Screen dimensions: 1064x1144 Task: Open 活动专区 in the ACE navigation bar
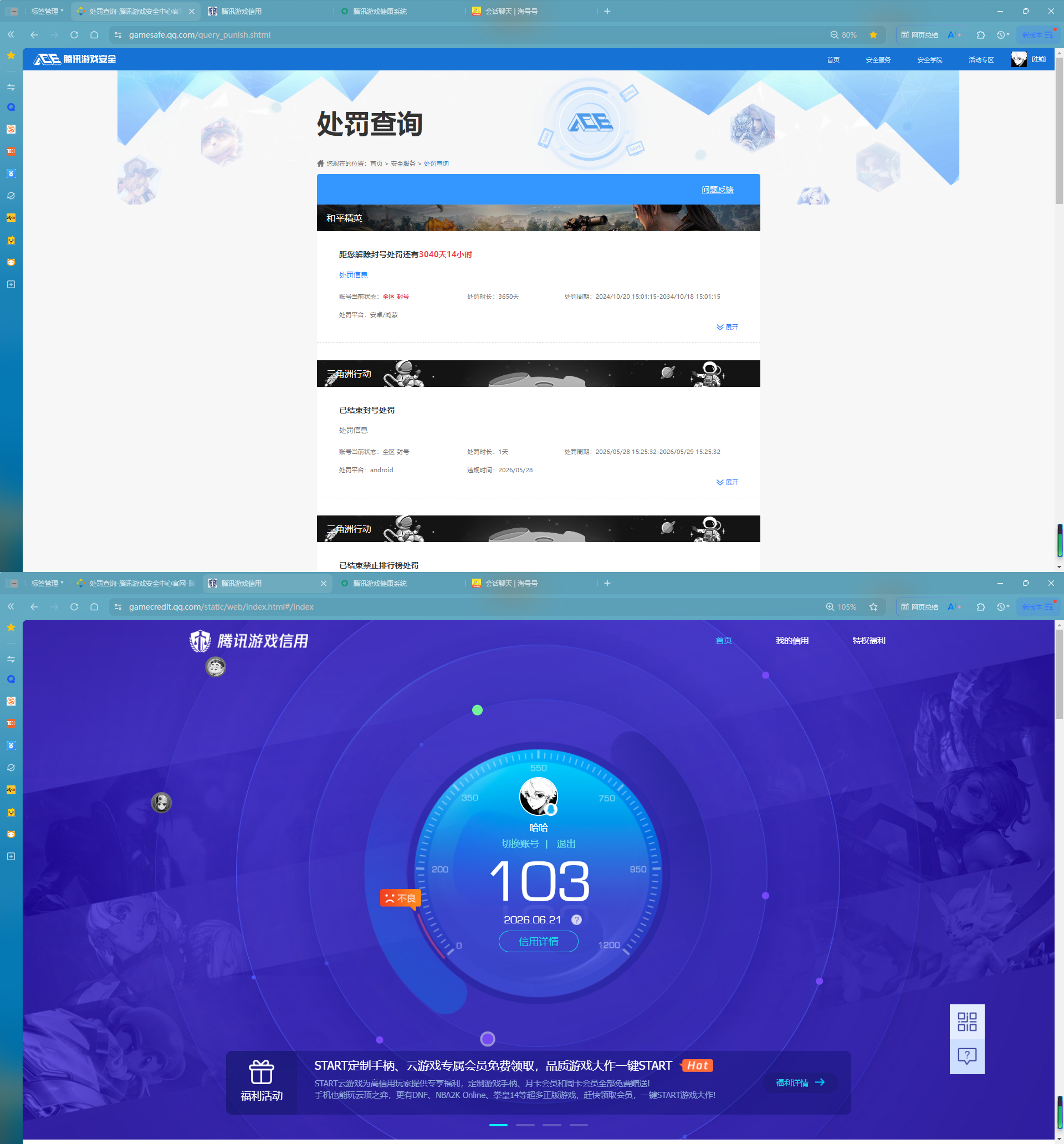[980, 60]
